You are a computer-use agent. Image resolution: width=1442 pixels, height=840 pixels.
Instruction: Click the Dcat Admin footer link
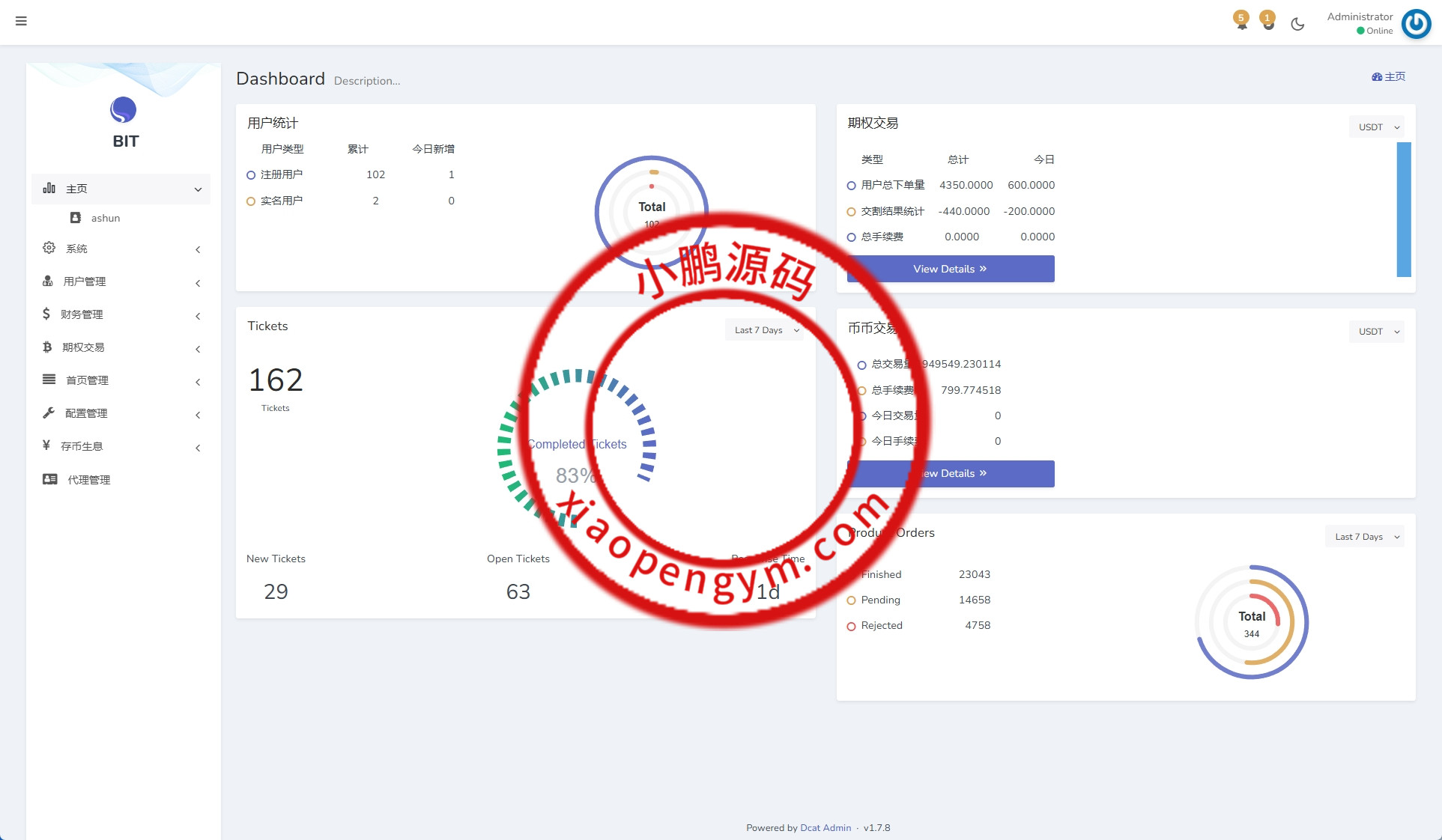pos(825,827)
